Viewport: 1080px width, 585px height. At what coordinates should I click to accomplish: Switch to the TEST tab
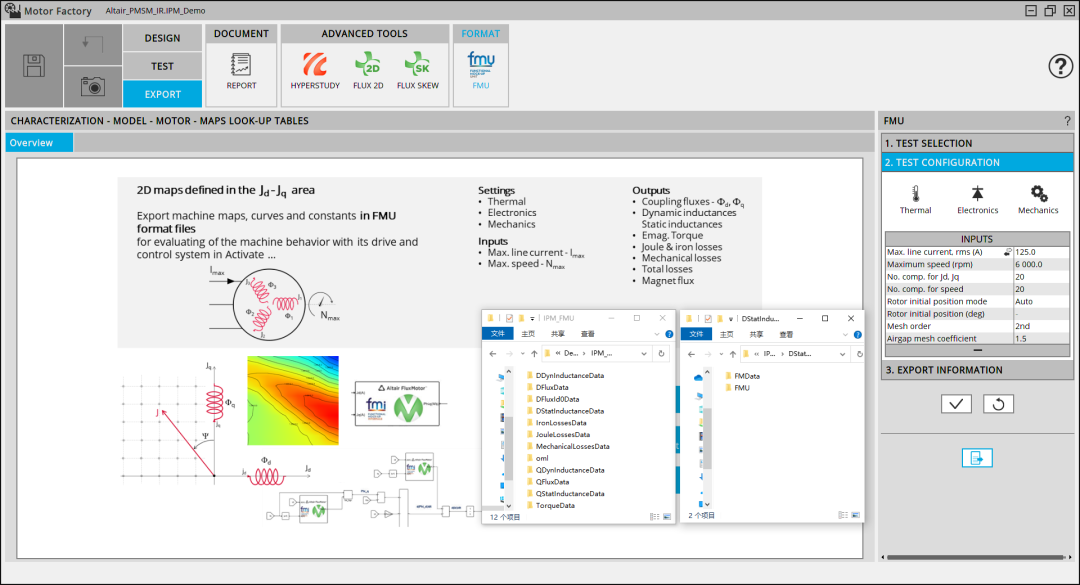point(163,66)
